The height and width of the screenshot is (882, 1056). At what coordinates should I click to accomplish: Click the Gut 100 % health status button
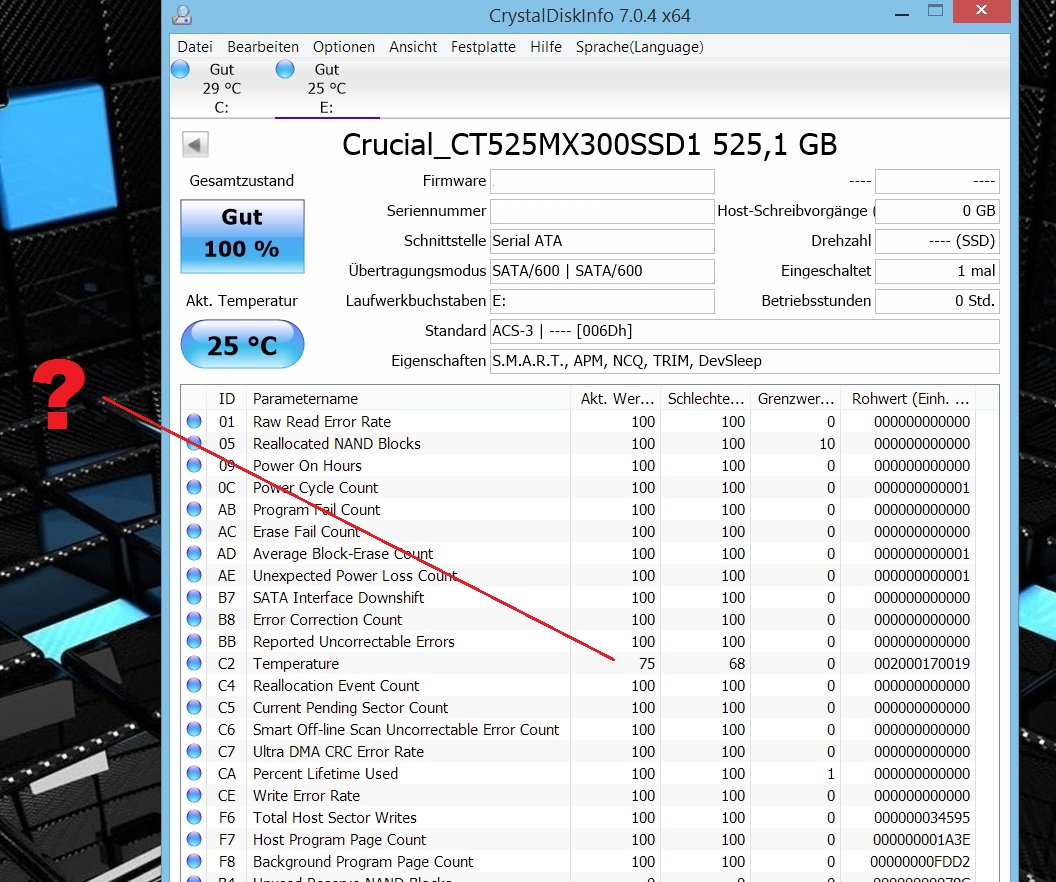pyautogui.click(x=242, y=236)
